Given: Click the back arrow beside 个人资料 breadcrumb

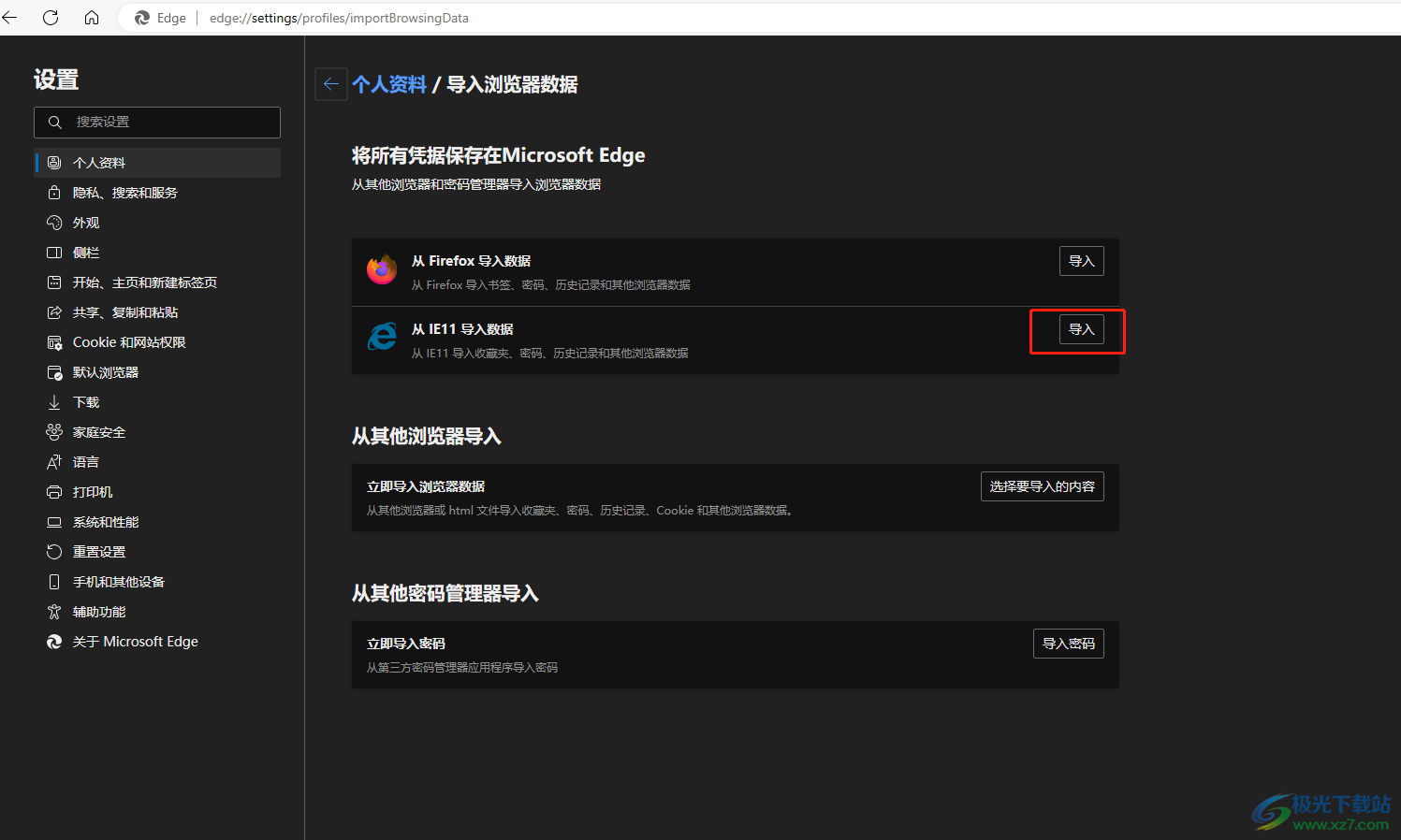Looking at the screenshot, I should click(x=331, y=84).
